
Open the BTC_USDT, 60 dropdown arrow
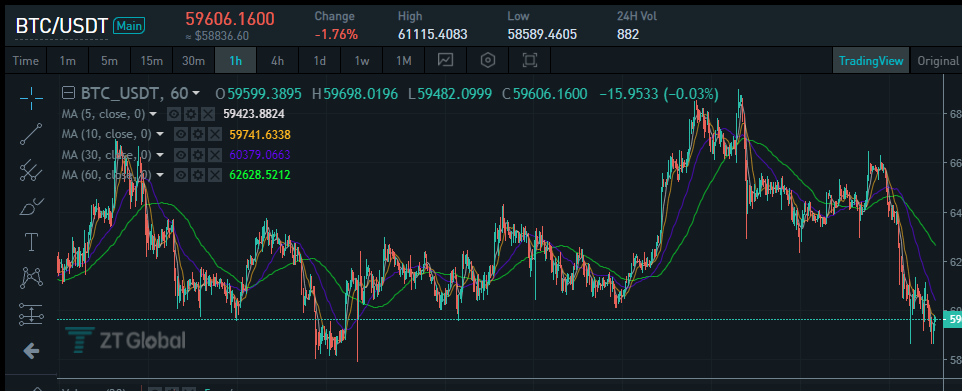click(196, 93)
